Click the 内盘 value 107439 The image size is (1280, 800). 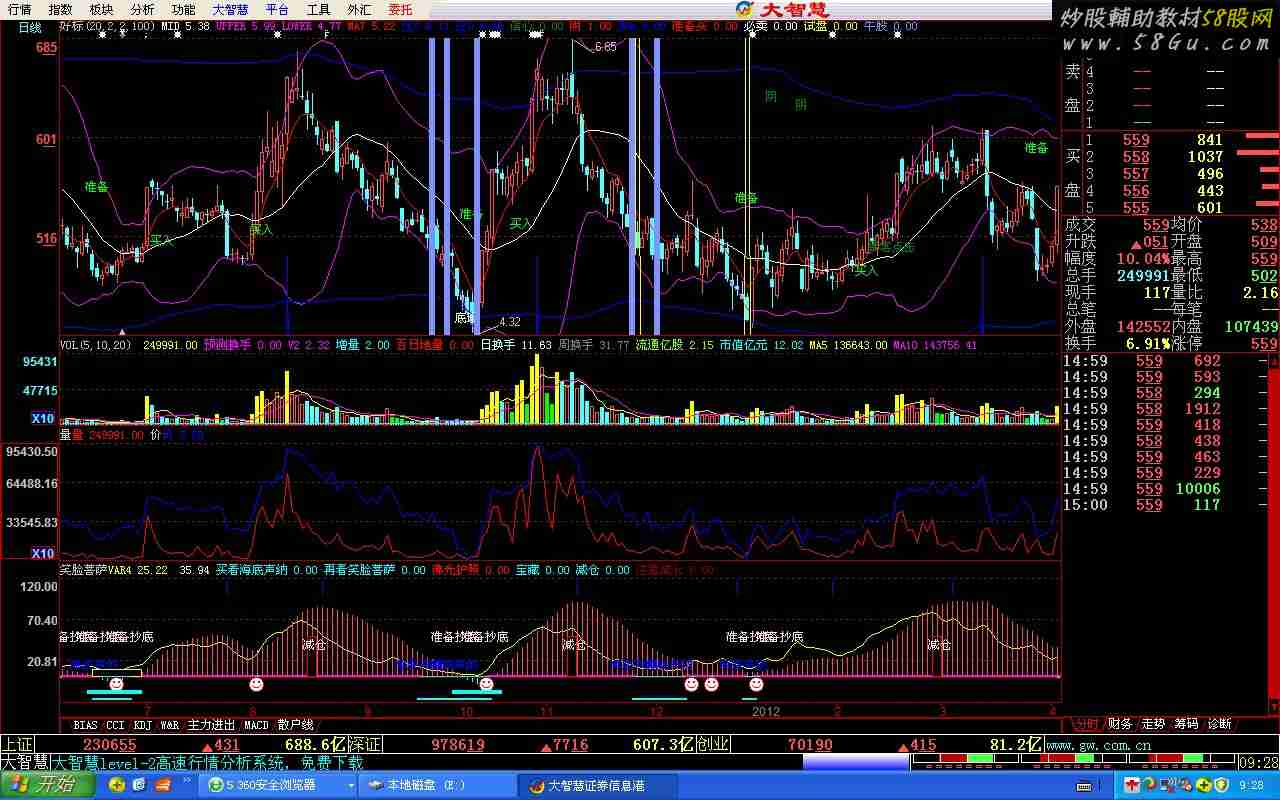click(1250, 327)
